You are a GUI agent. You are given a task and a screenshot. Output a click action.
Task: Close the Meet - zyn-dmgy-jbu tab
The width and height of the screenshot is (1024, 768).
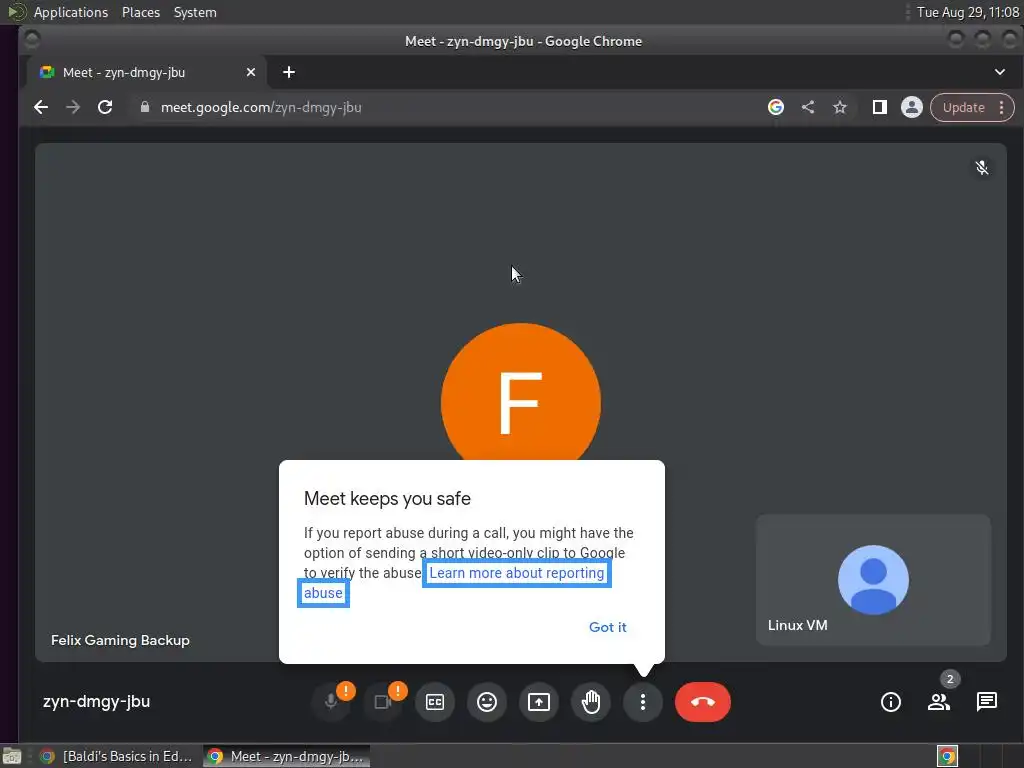[x=251, y=72]
